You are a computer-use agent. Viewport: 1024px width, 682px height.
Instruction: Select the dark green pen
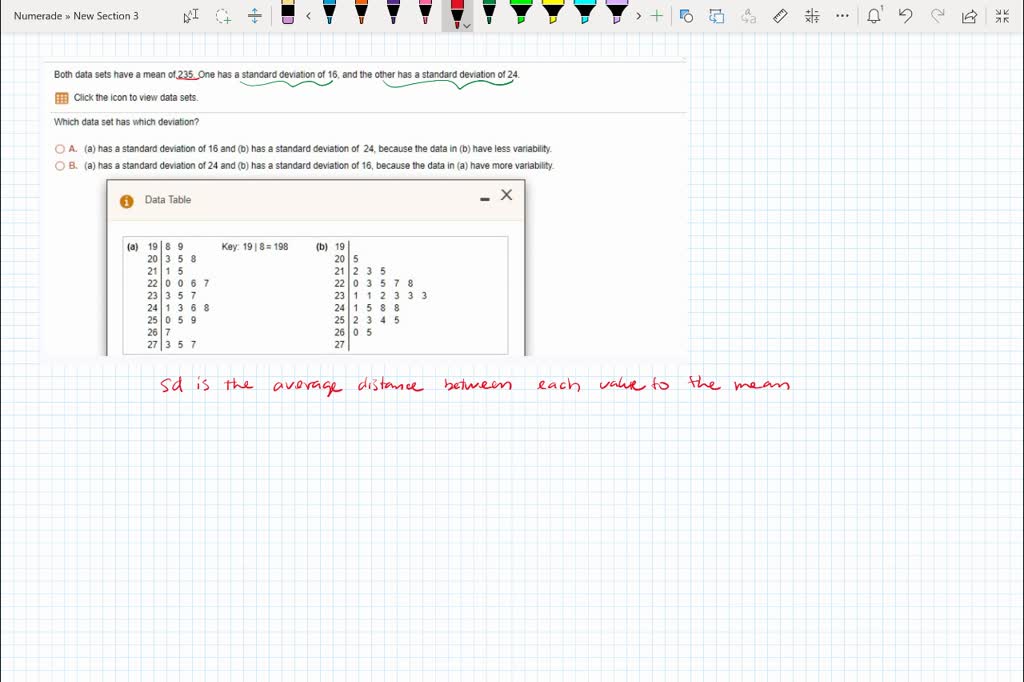coord(489,12)
